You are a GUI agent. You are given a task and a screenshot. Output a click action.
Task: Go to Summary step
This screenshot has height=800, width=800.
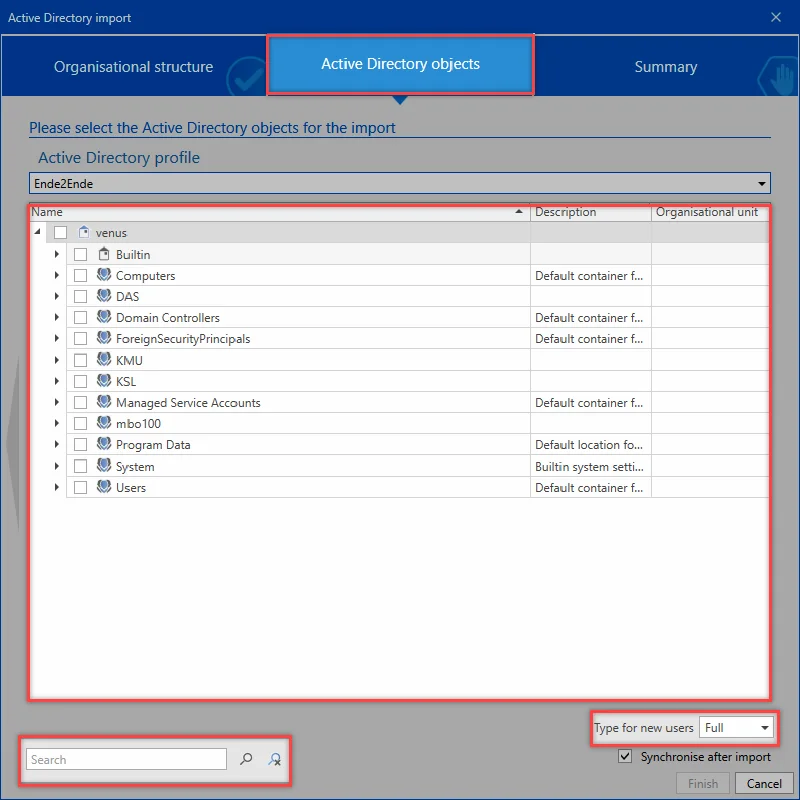(x=665, y=67)
